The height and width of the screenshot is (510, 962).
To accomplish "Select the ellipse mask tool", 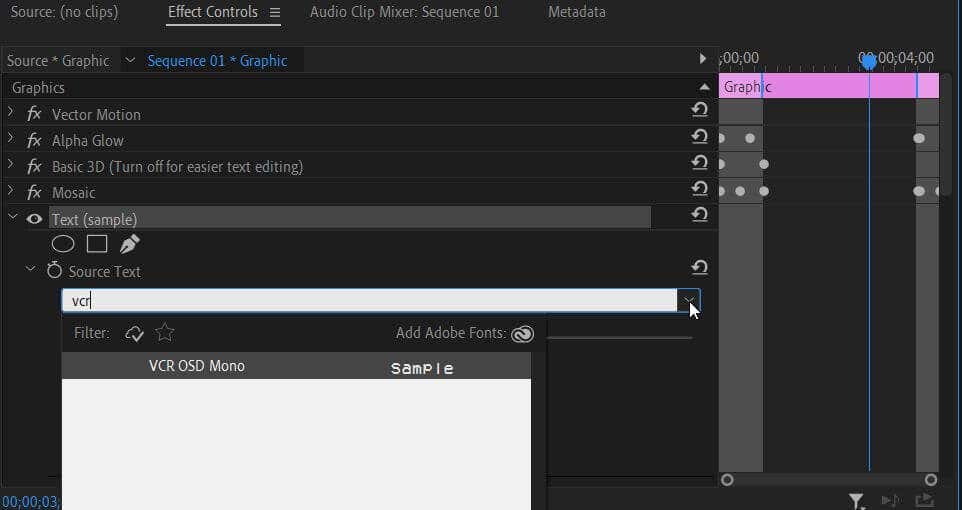I will 63,243.
